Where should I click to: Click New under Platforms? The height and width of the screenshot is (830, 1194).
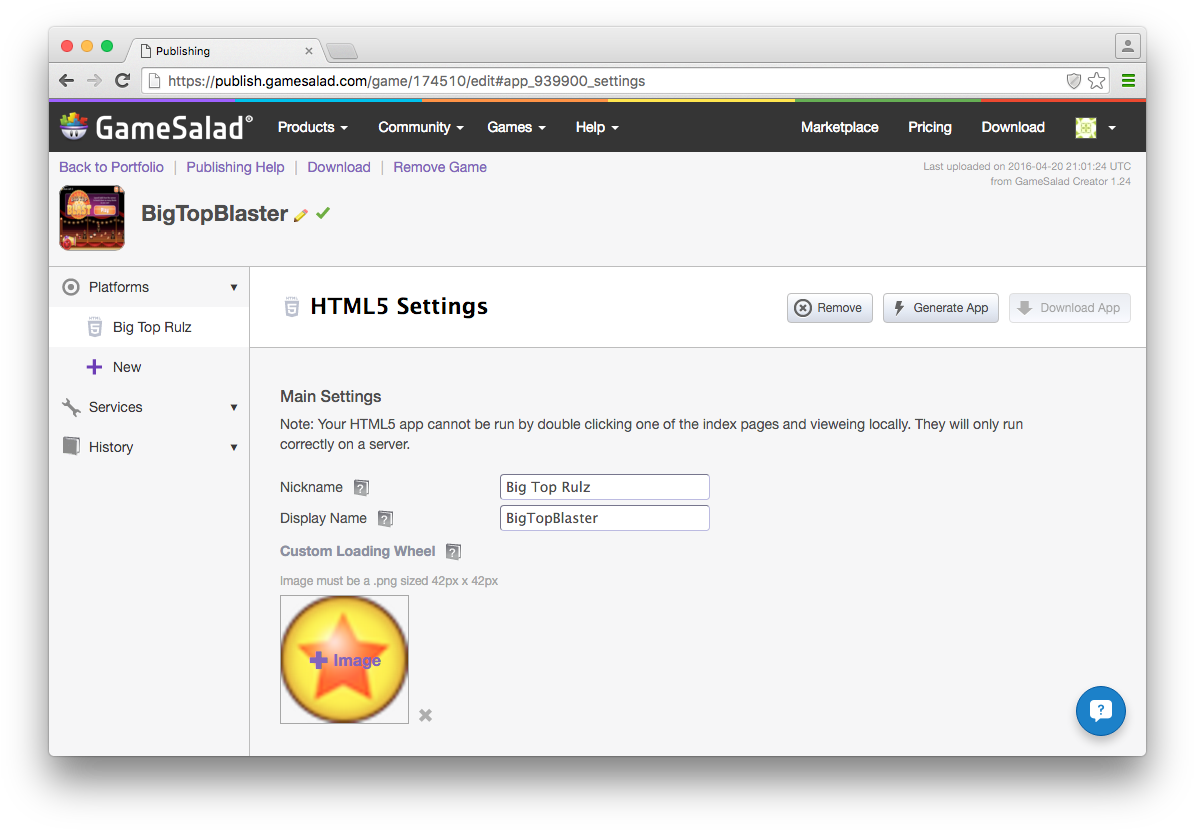pyautogui.click(x=126, y=367)
